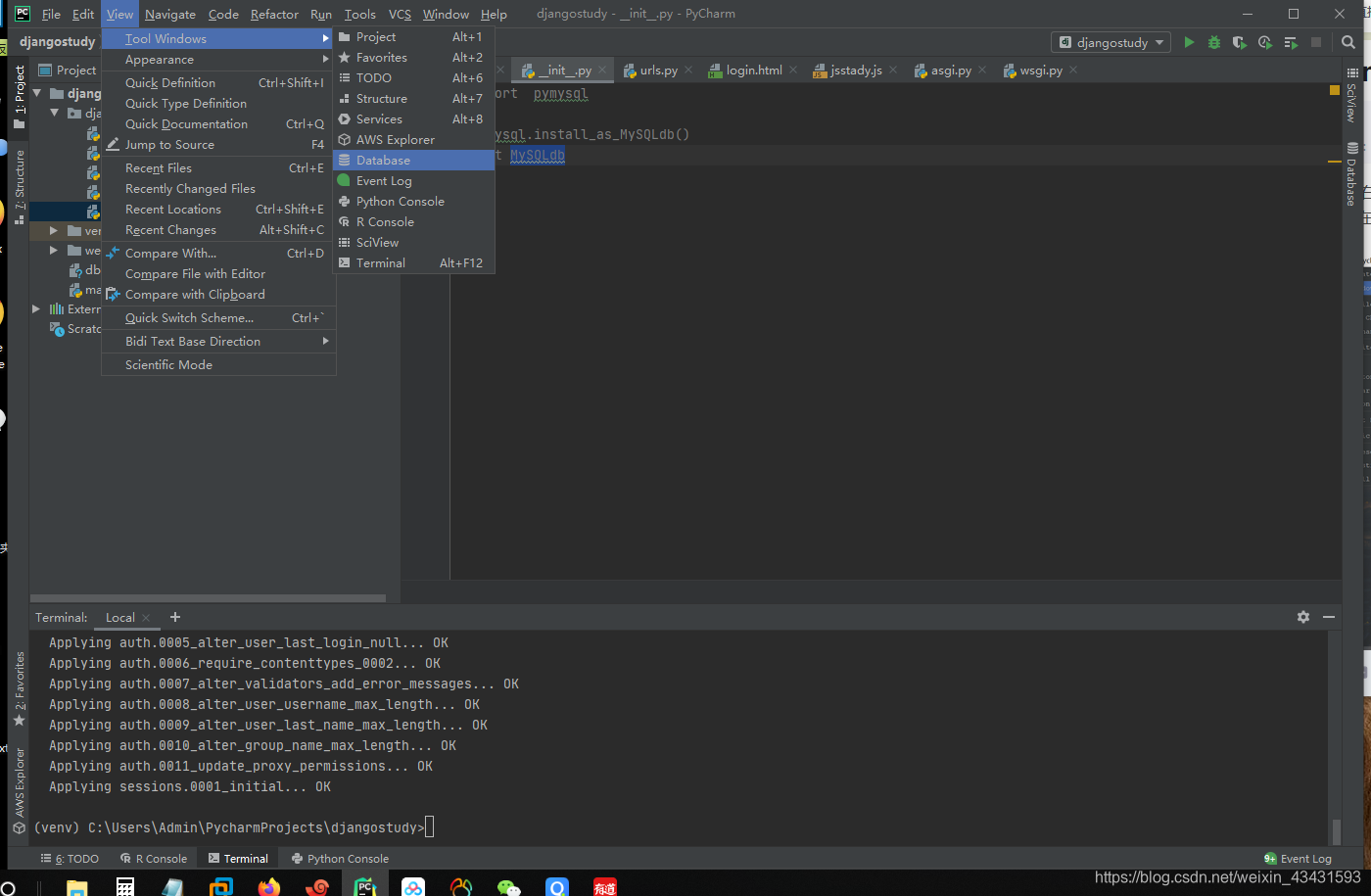Close the wsgi.py editor tab
Image resolution: width=1371 pixels, height=896 pixels.
(1073, 70)
